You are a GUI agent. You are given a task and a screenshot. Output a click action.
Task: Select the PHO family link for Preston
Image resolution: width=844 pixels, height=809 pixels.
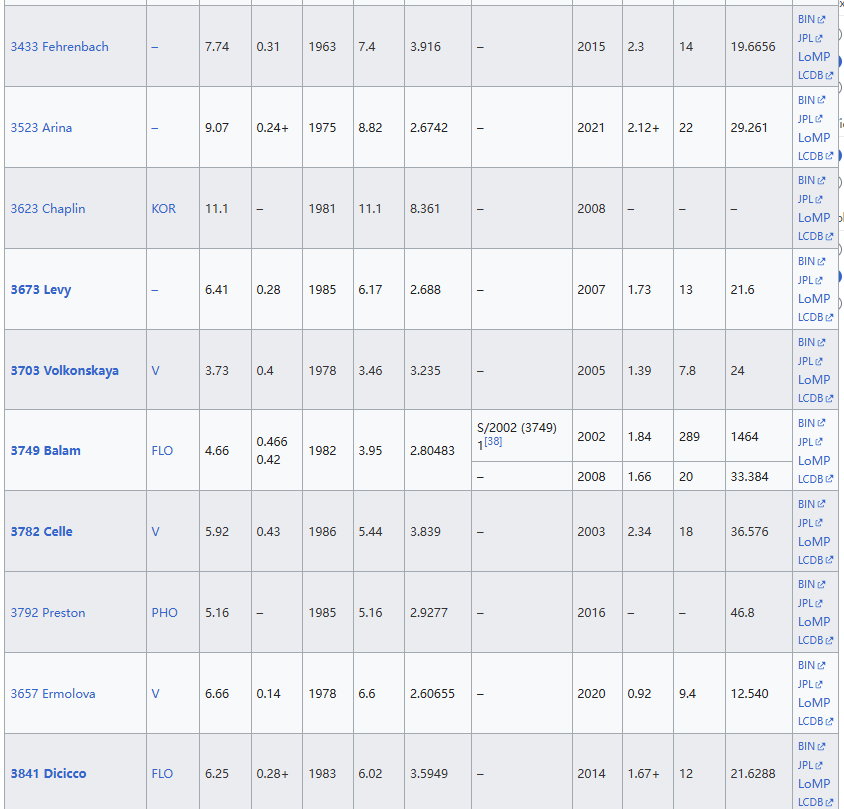click(x=164, y=613)
